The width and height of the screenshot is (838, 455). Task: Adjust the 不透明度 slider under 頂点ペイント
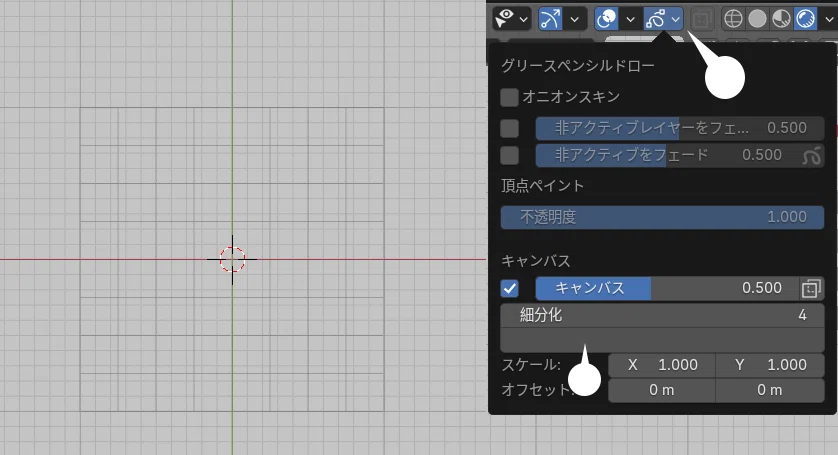tap(662, 217)
